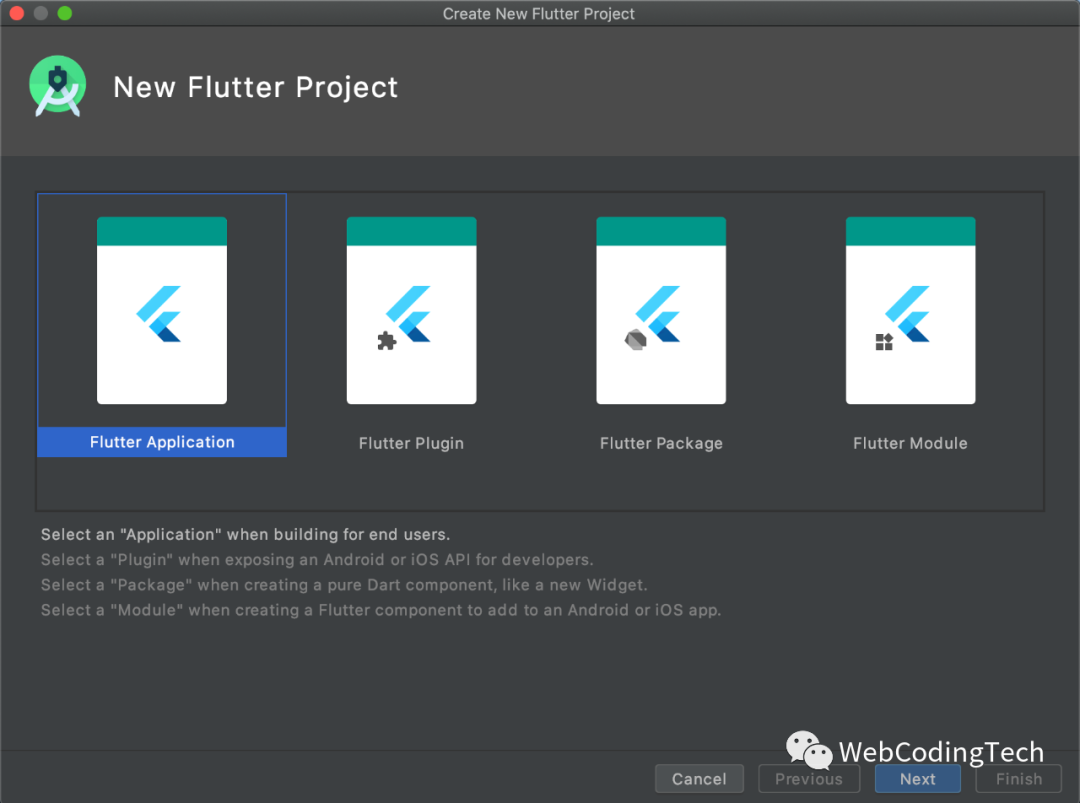Click the 'New Flutter Project' heading
Image resolution: width=1080 pixels, height=803 pixels.
pos(256,87)
